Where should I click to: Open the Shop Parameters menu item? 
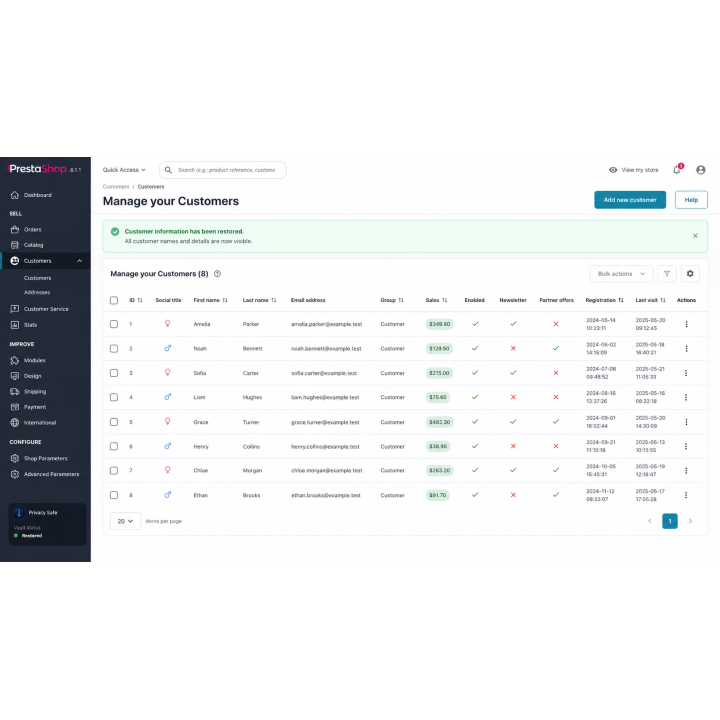pyautogui.click(x=45, y=458)
